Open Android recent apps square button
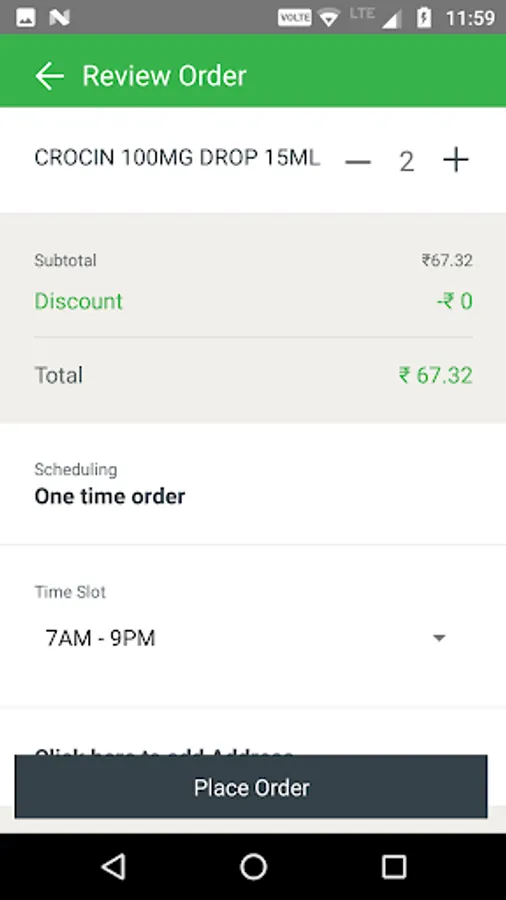 [x=394, y=866]
